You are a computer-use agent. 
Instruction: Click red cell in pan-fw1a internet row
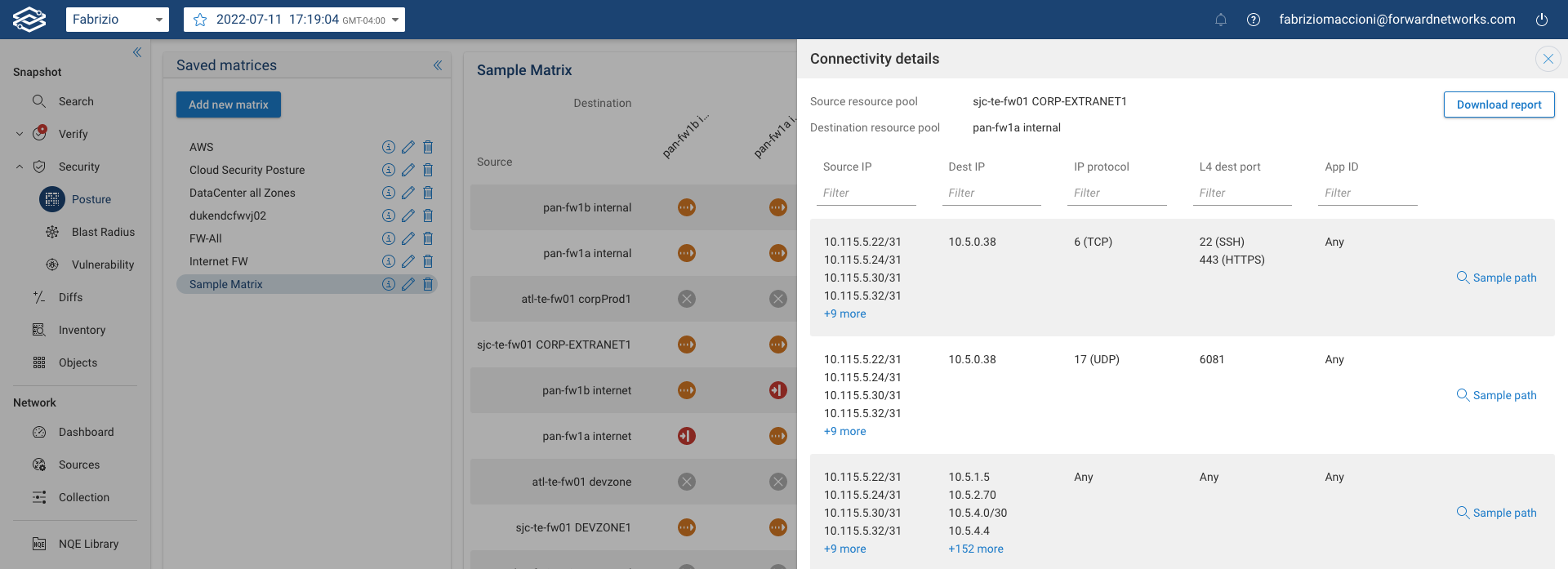(x=687, y=436)
